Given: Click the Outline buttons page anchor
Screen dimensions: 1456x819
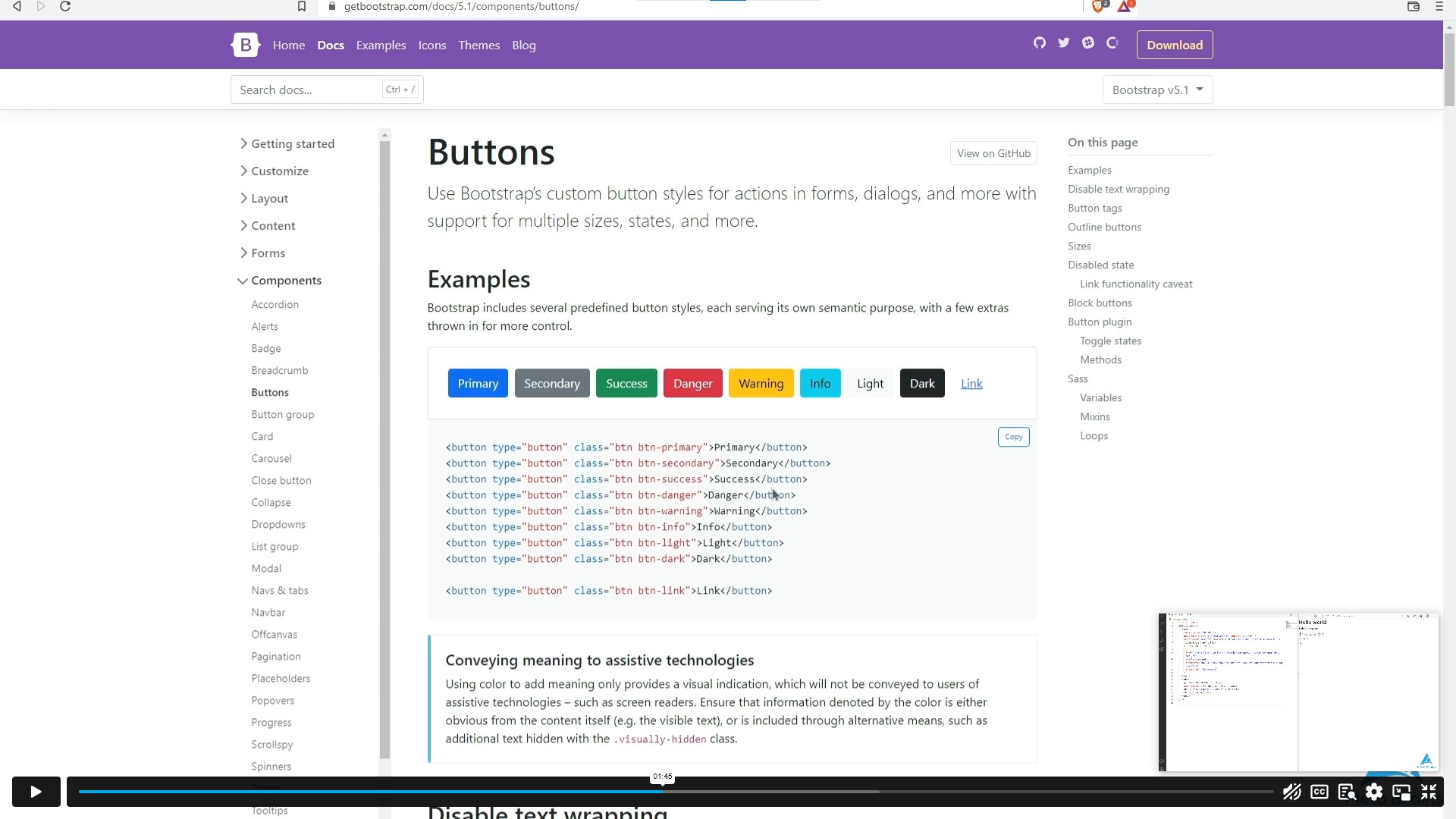Looking at the screenshot, I should tap(1105, 227).
